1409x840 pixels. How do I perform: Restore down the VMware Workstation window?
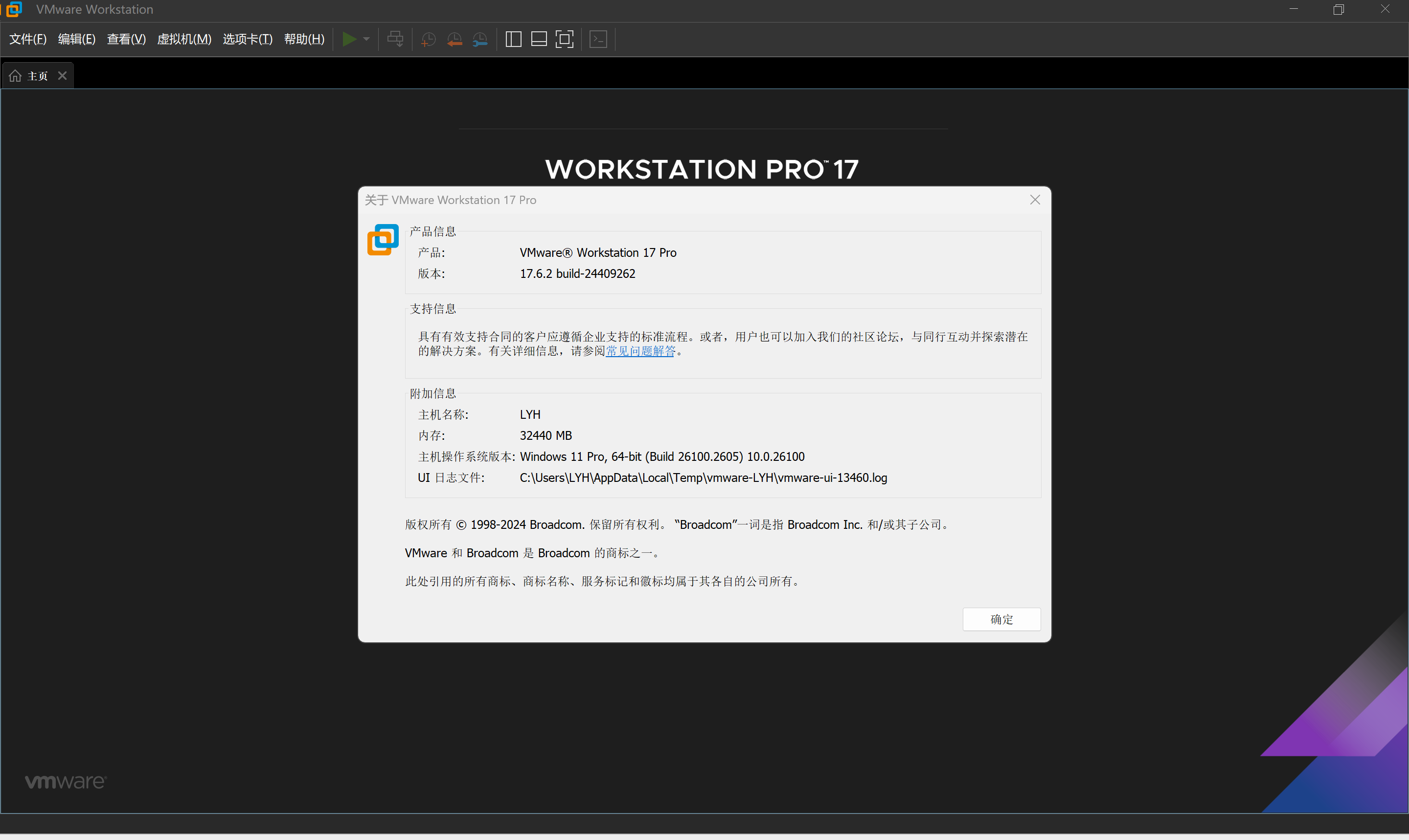1339,9
